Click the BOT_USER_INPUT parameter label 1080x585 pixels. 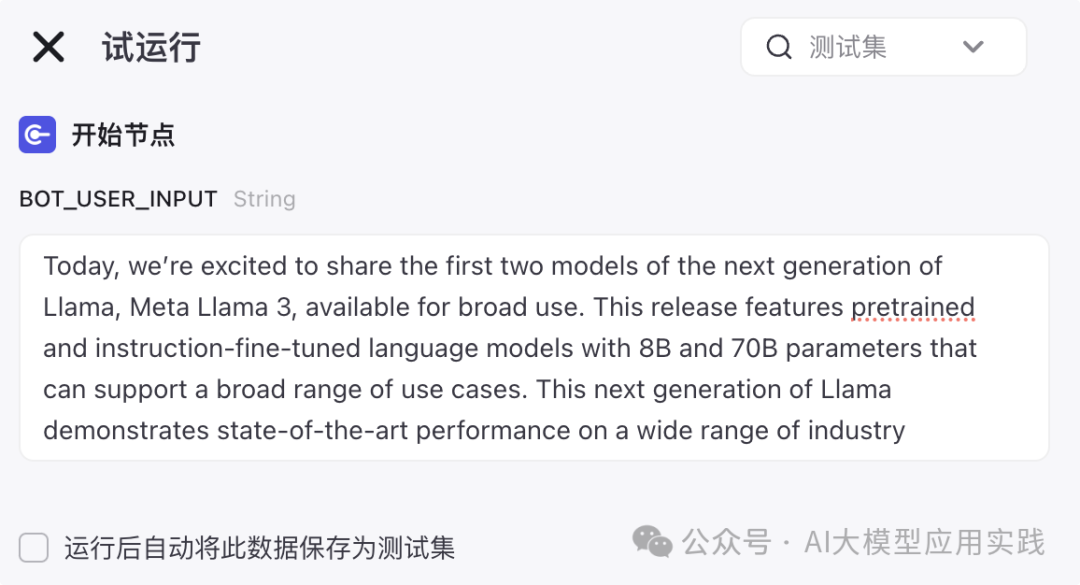point(118,199)
